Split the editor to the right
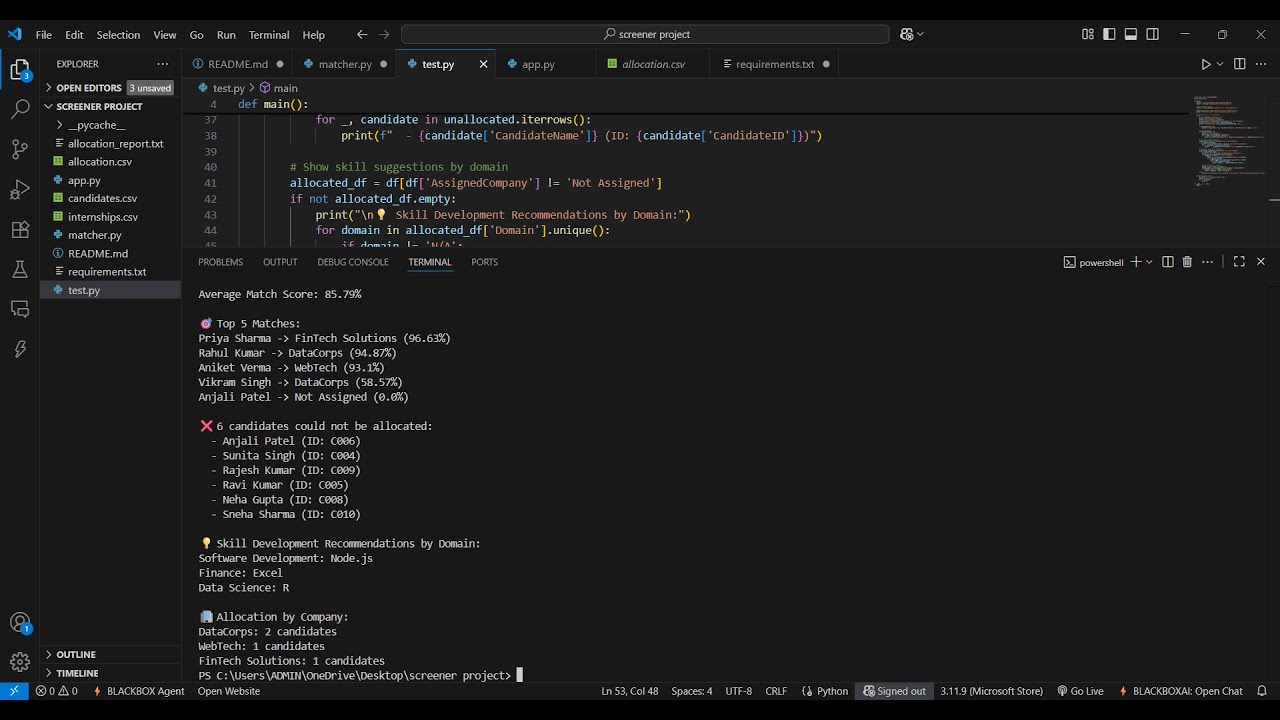 1239,64
